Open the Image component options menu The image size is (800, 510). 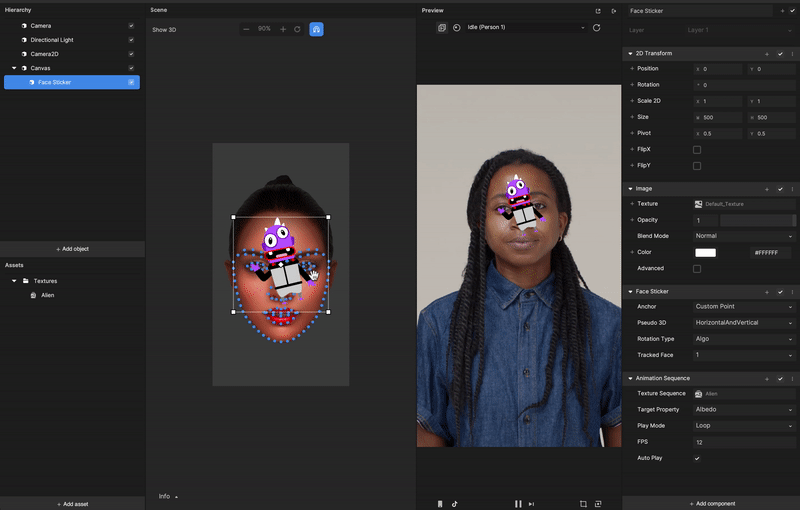pos(792,189)
